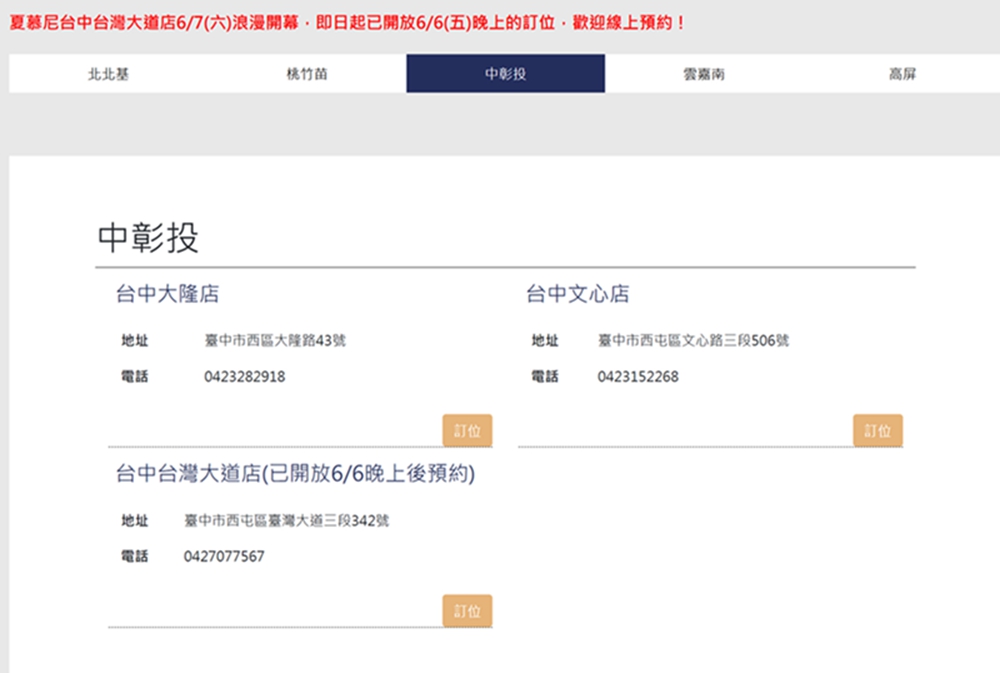Click the 台中大隆店 store title

click(167, 295)
